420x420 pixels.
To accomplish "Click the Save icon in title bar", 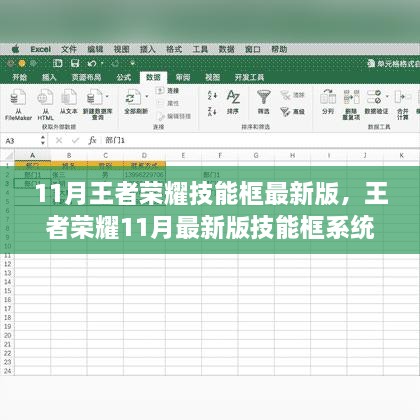I will click(x=75, y=63).
